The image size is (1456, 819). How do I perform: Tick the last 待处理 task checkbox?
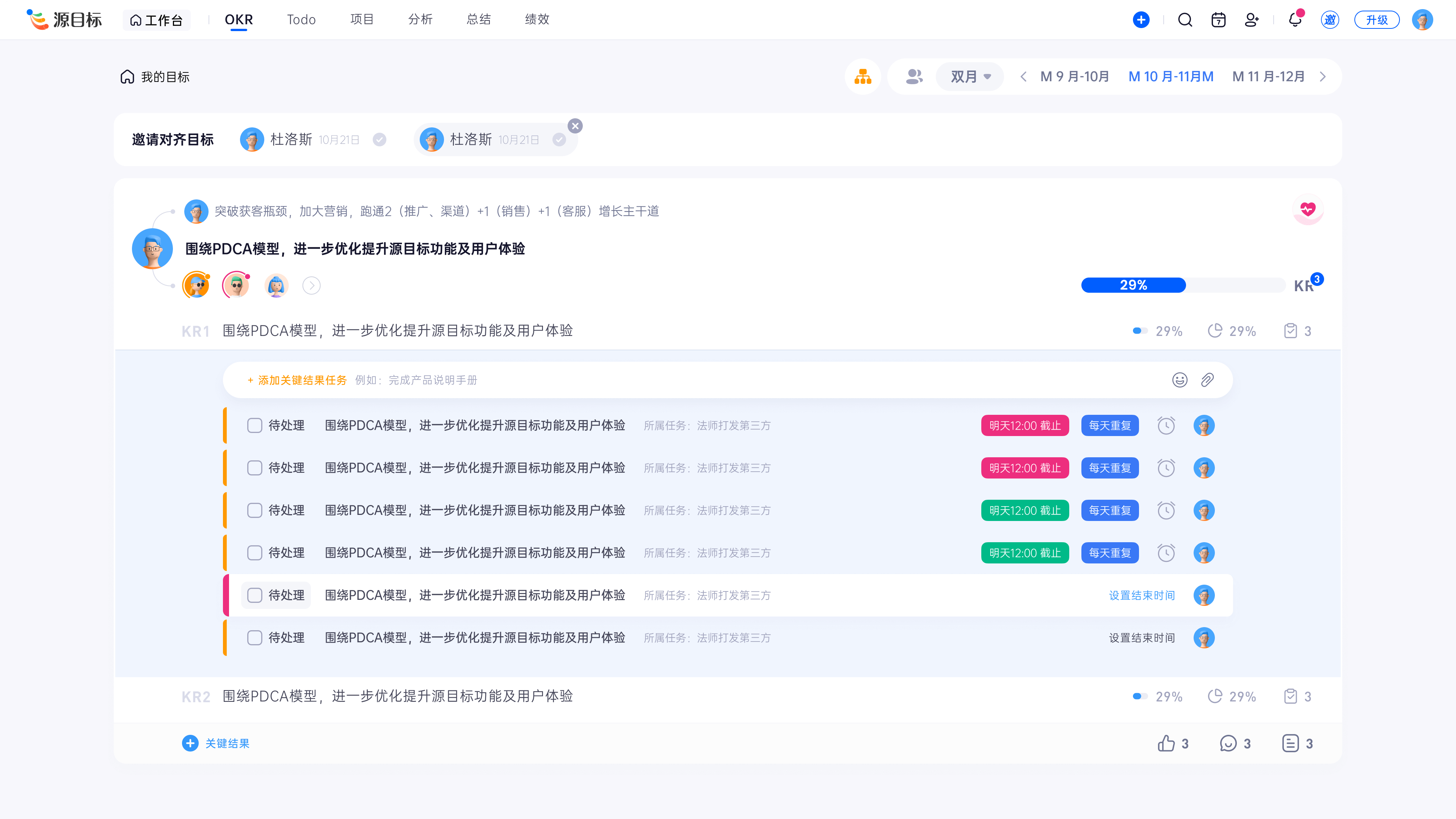(x=254, y=637)
